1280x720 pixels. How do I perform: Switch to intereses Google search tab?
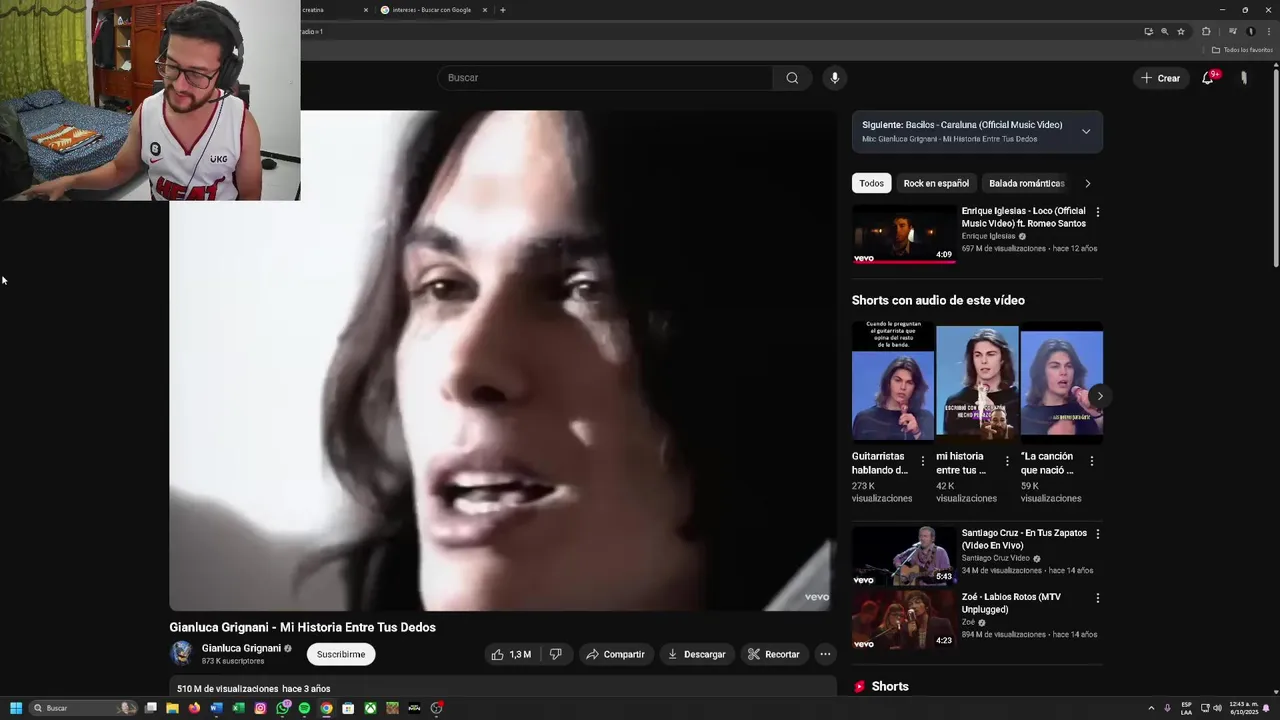coord(432,10)
